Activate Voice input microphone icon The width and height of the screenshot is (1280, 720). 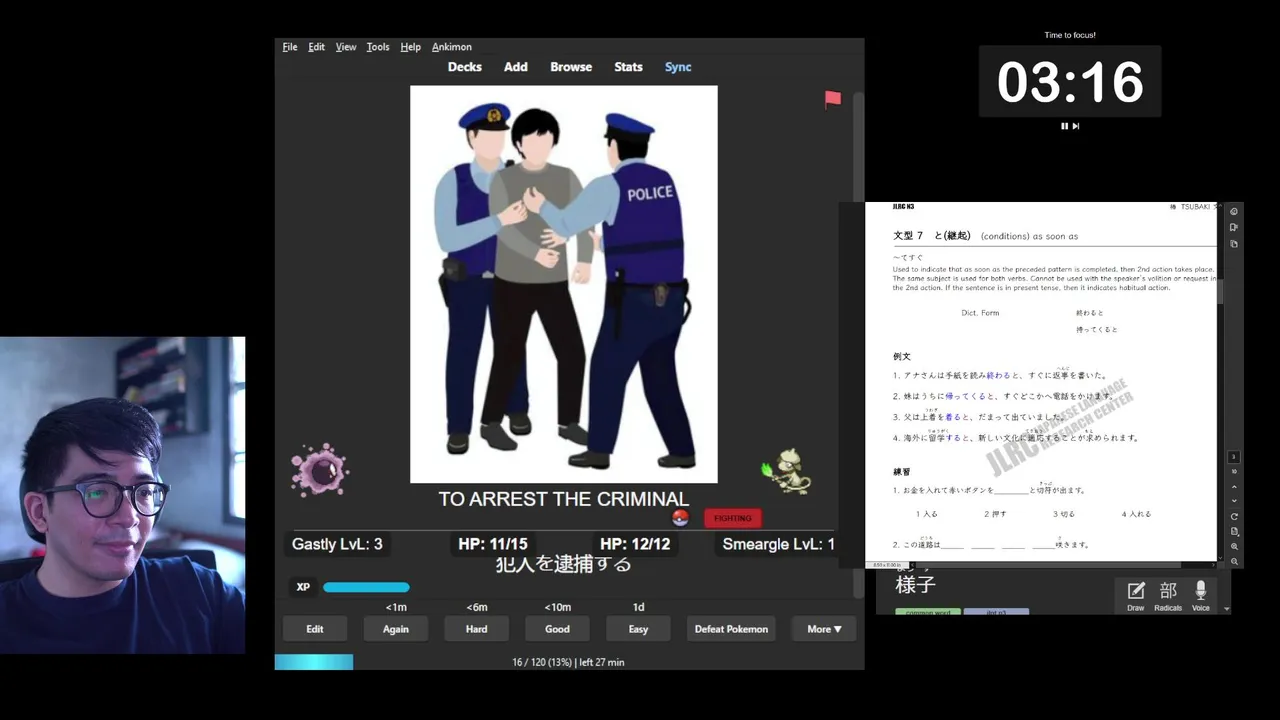pyautogui.click(x=1201, y=595)
